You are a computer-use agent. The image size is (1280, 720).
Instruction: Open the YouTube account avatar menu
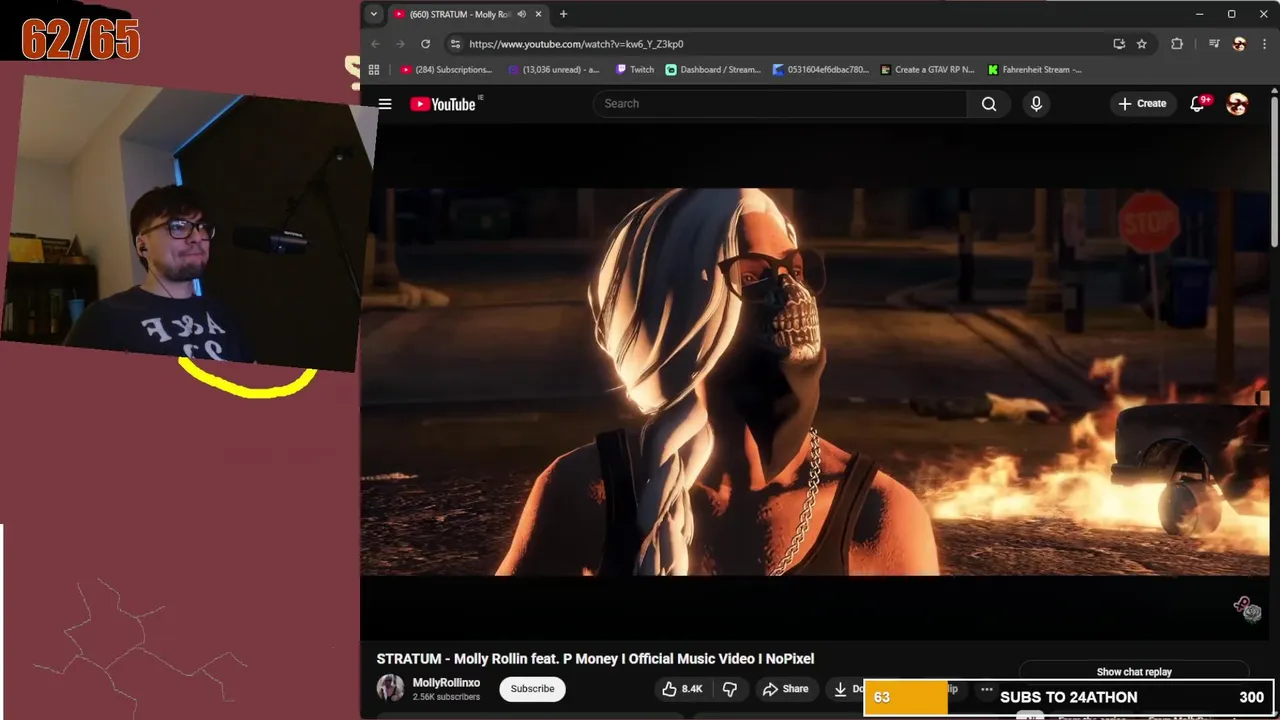tap(1237, 104)
